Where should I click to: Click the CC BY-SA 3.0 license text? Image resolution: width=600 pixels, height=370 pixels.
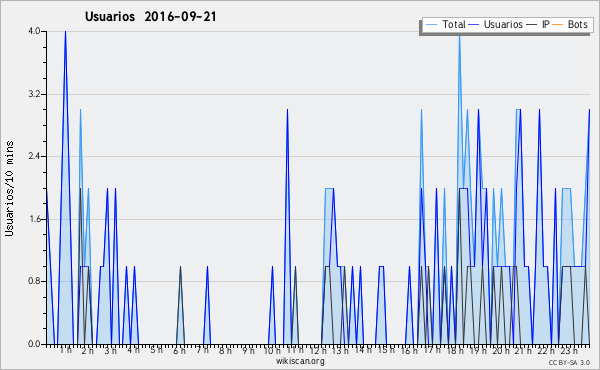tap(569, 363)
